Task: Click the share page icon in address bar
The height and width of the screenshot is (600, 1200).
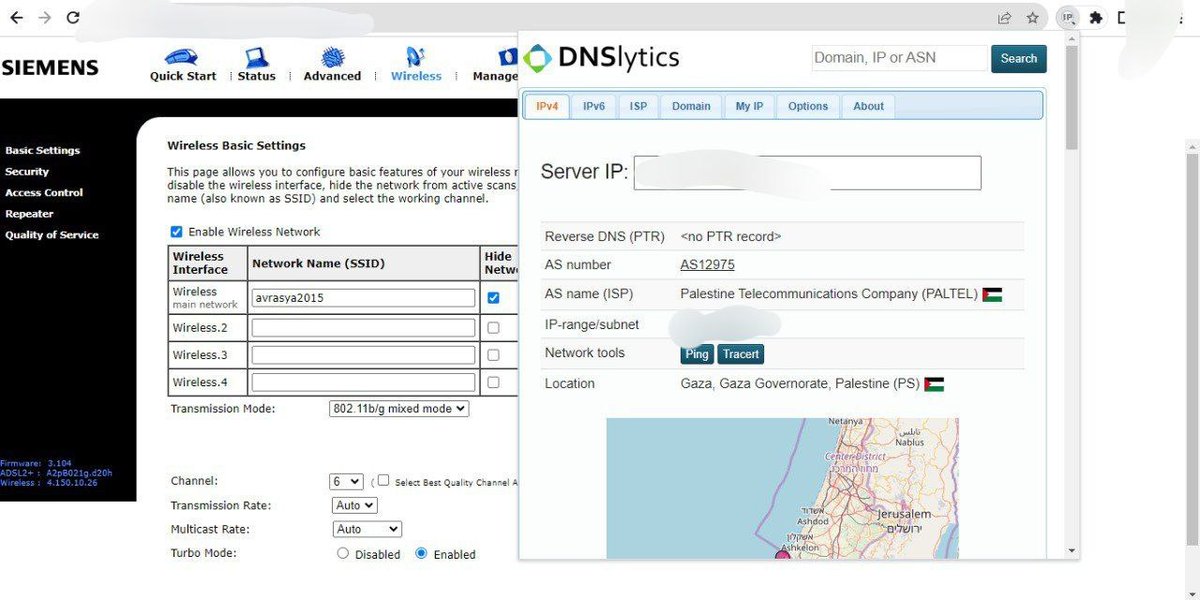Action: tap(1004, 17)
